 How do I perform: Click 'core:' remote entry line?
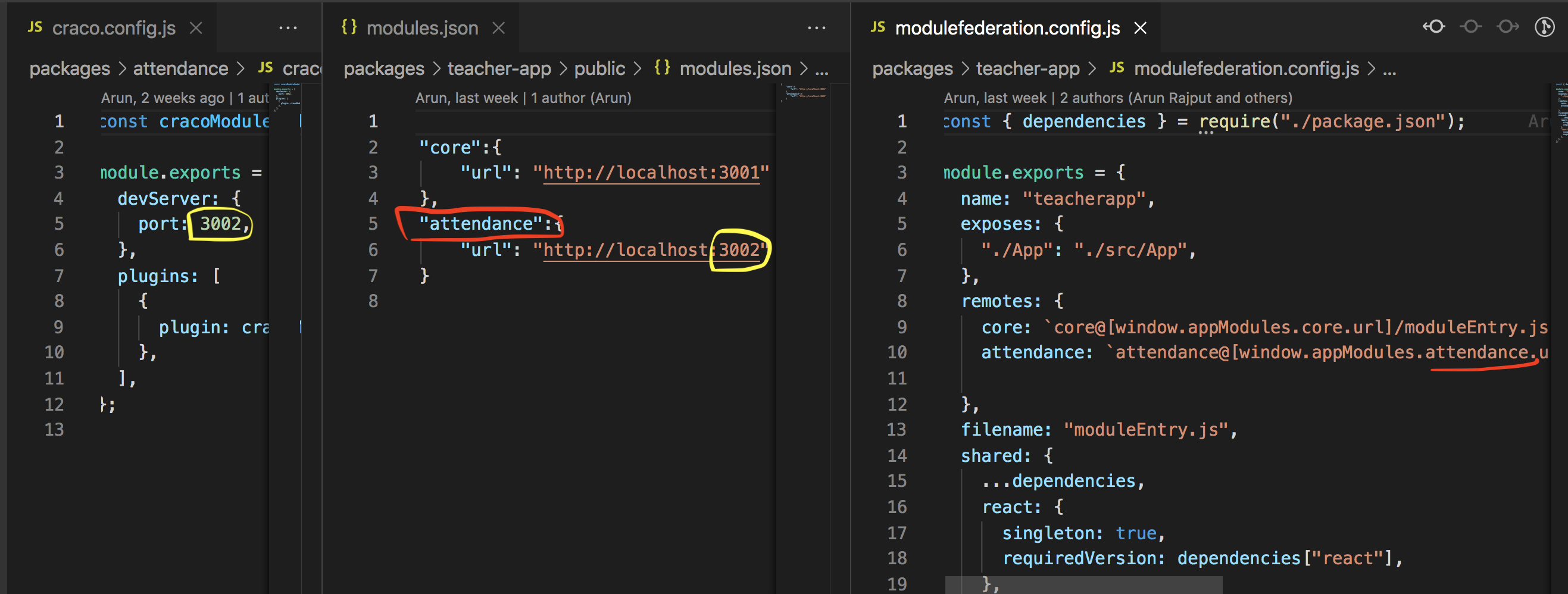pyautogui.click(x=1264, y=327)
